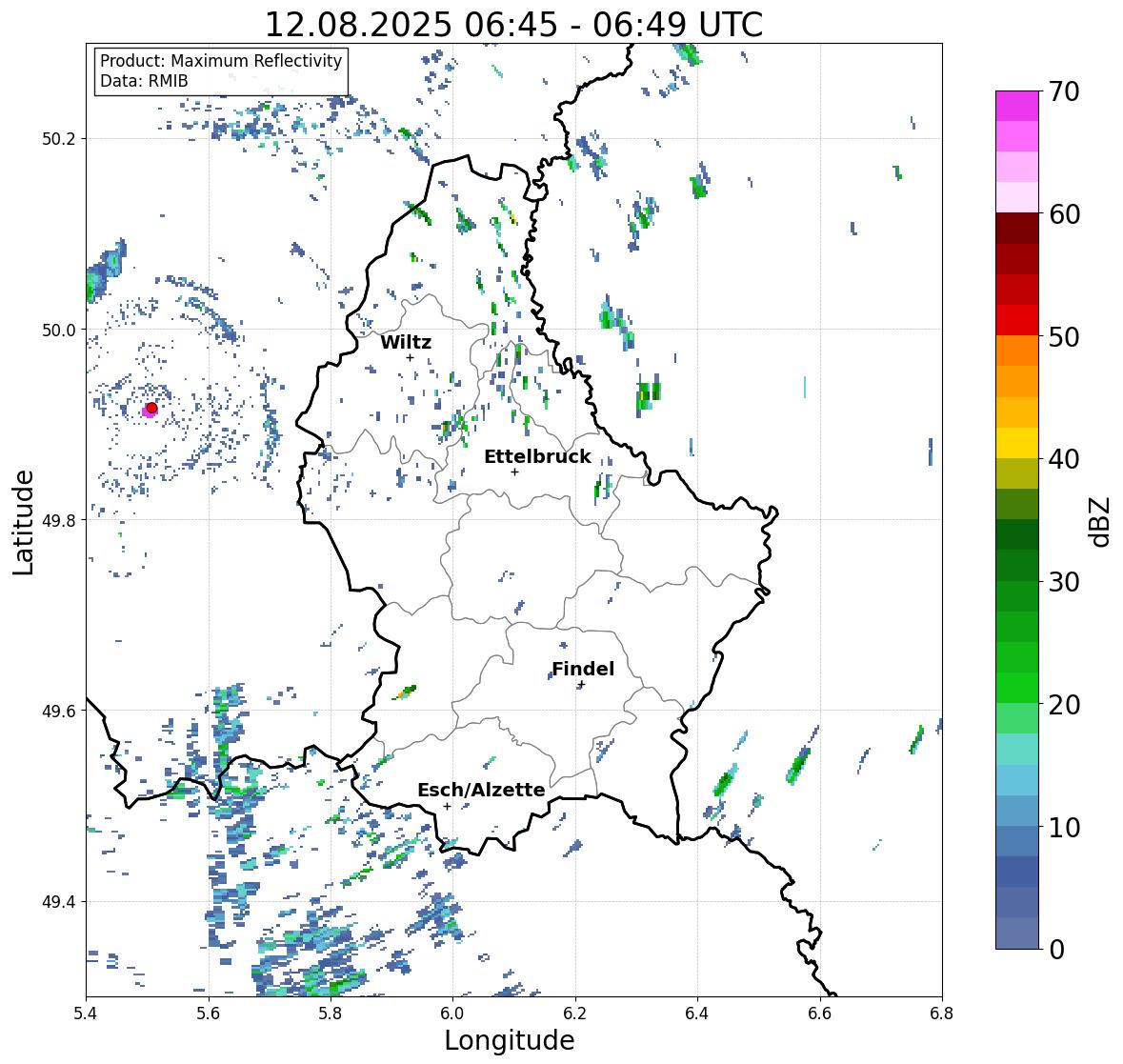Click the Ettelbruck city label
Screen dimensions: 1123x1064
click(538, 457)
